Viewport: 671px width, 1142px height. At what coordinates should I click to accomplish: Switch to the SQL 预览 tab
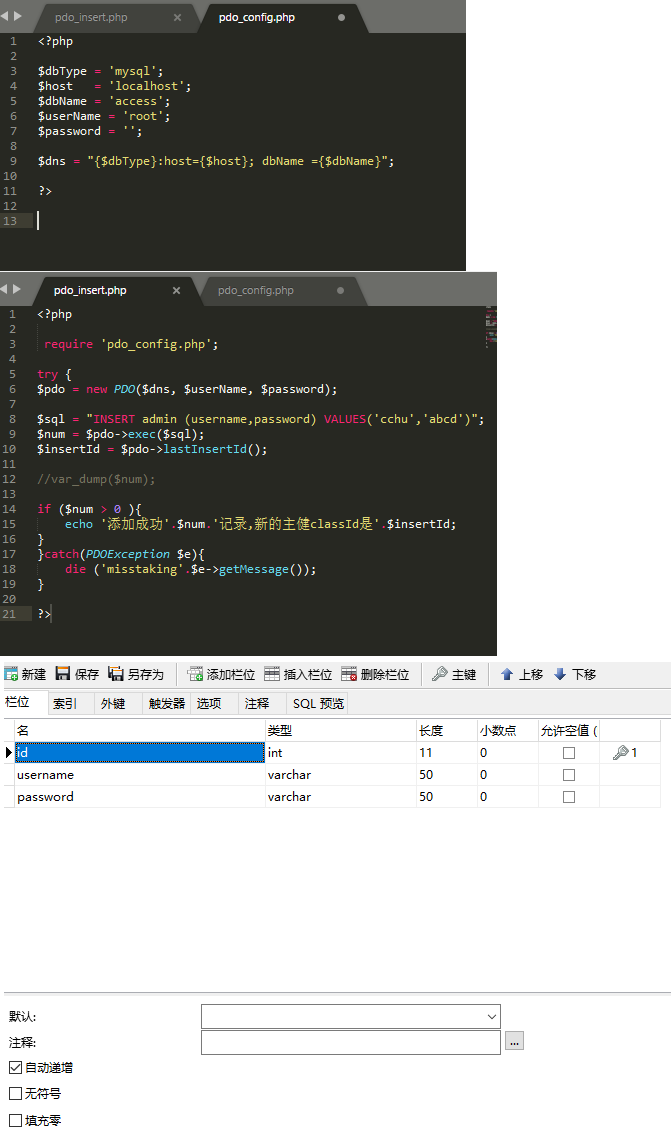318,704
